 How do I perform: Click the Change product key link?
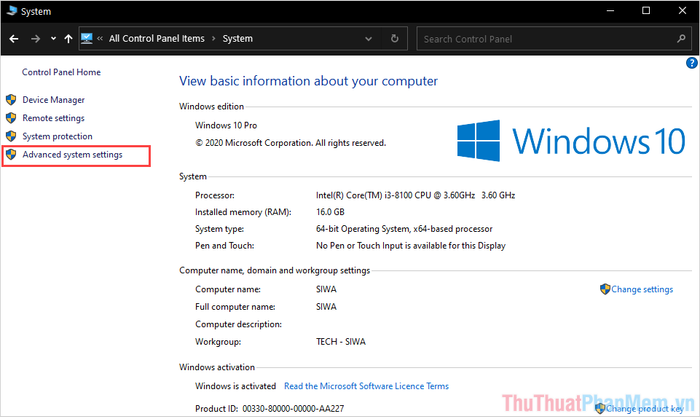(645, 409)
